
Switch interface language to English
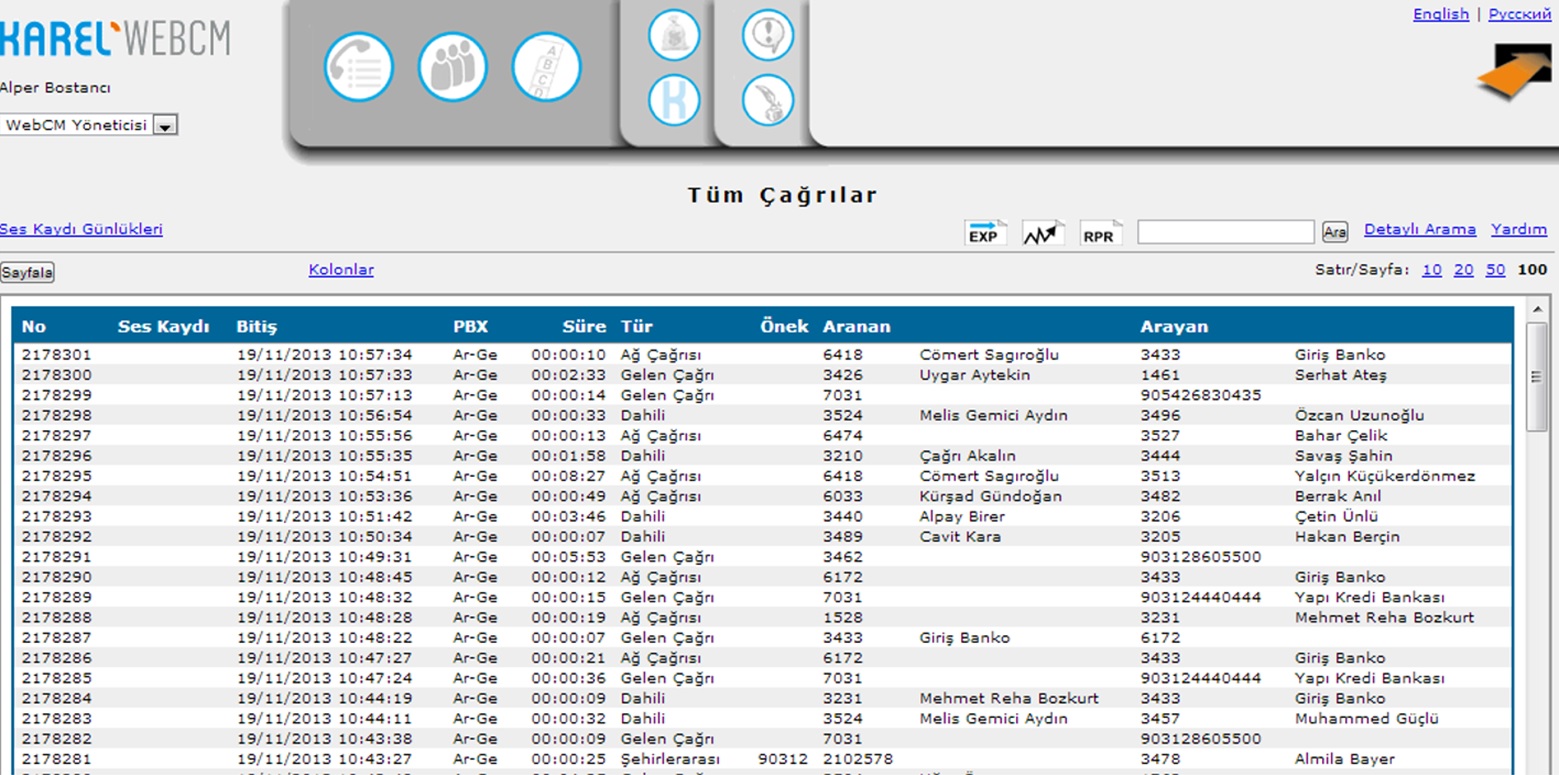tap(1440, 14)
